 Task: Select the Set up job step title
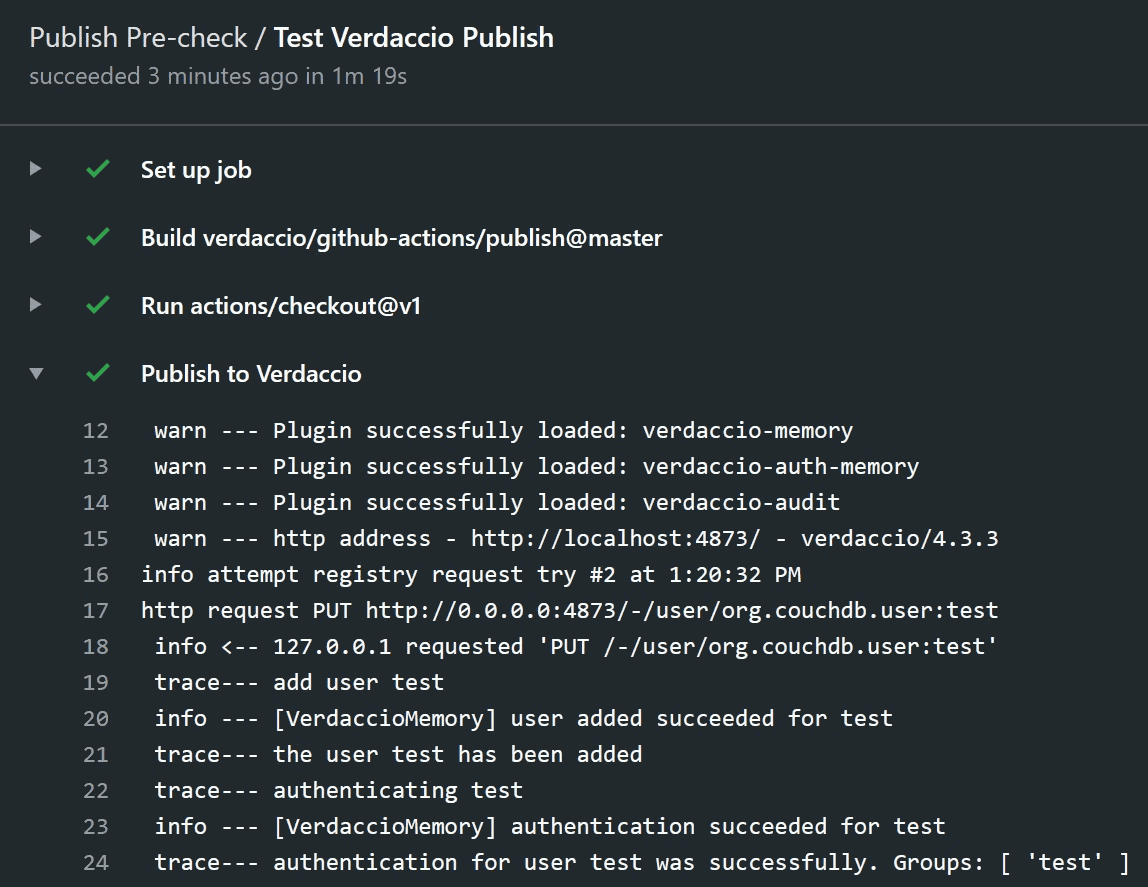tap(196, 170)
